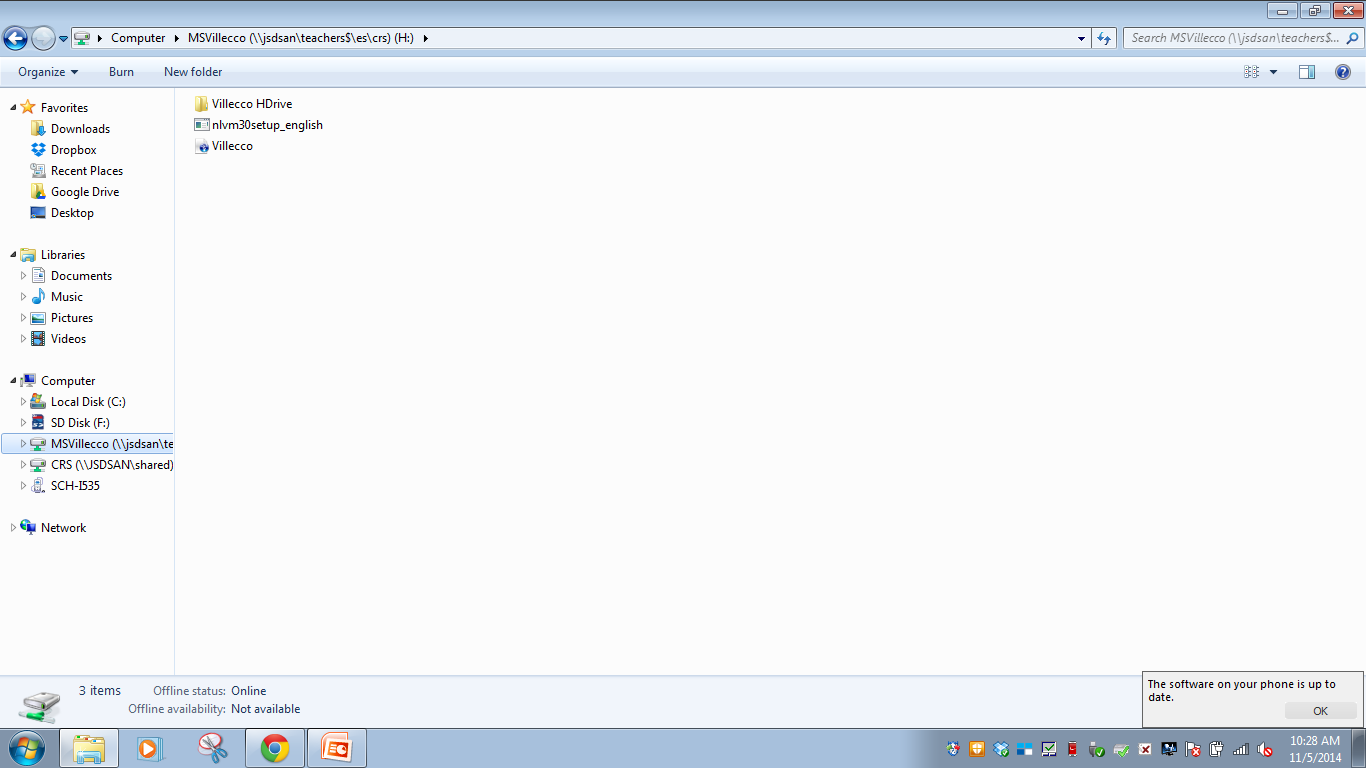
Task: Select CRS (\\JSDSAN\shared) drive
Action: coord(101,465)
